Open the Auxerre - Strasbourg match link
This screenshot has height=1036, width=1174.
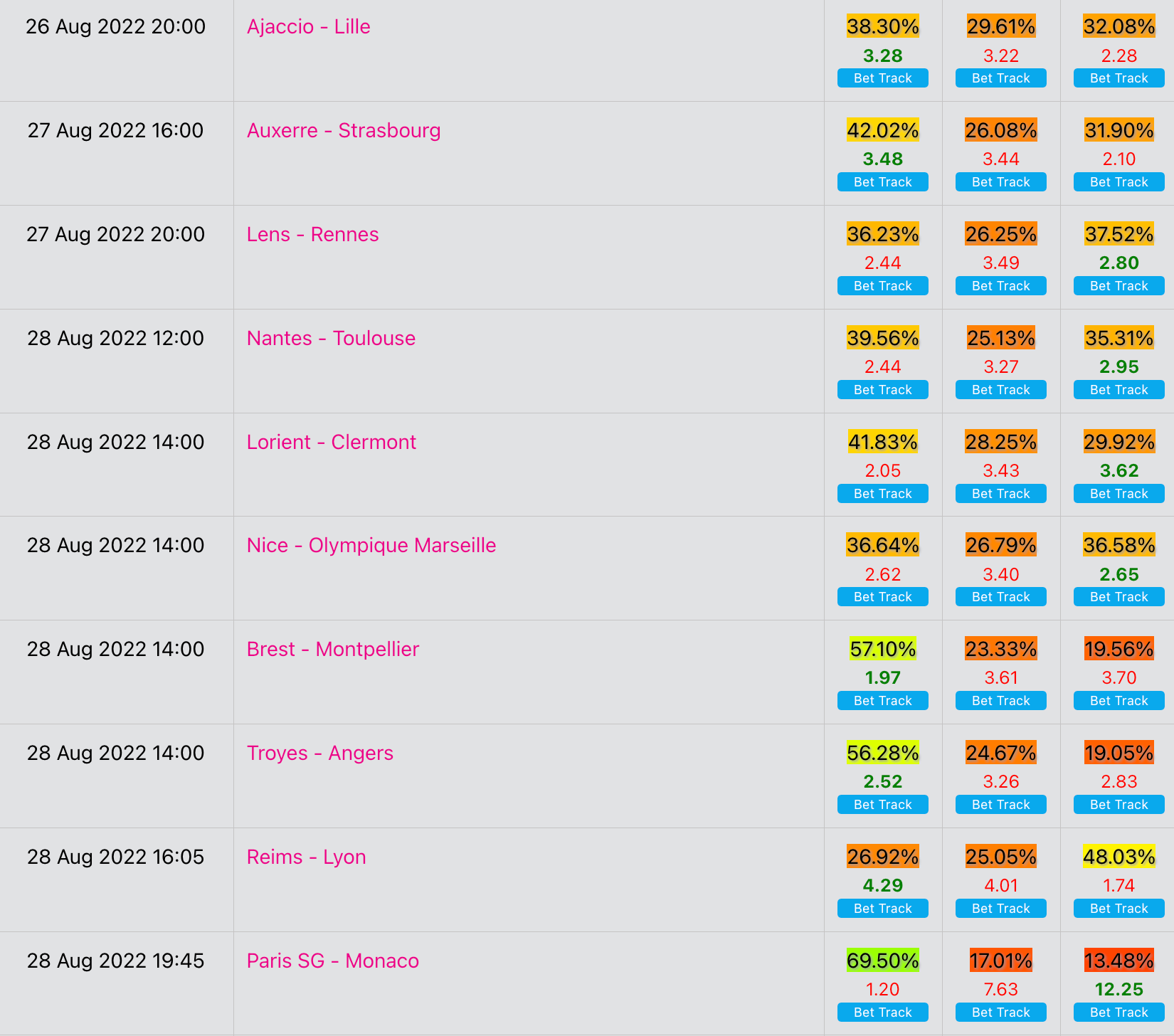click(344, 131)
